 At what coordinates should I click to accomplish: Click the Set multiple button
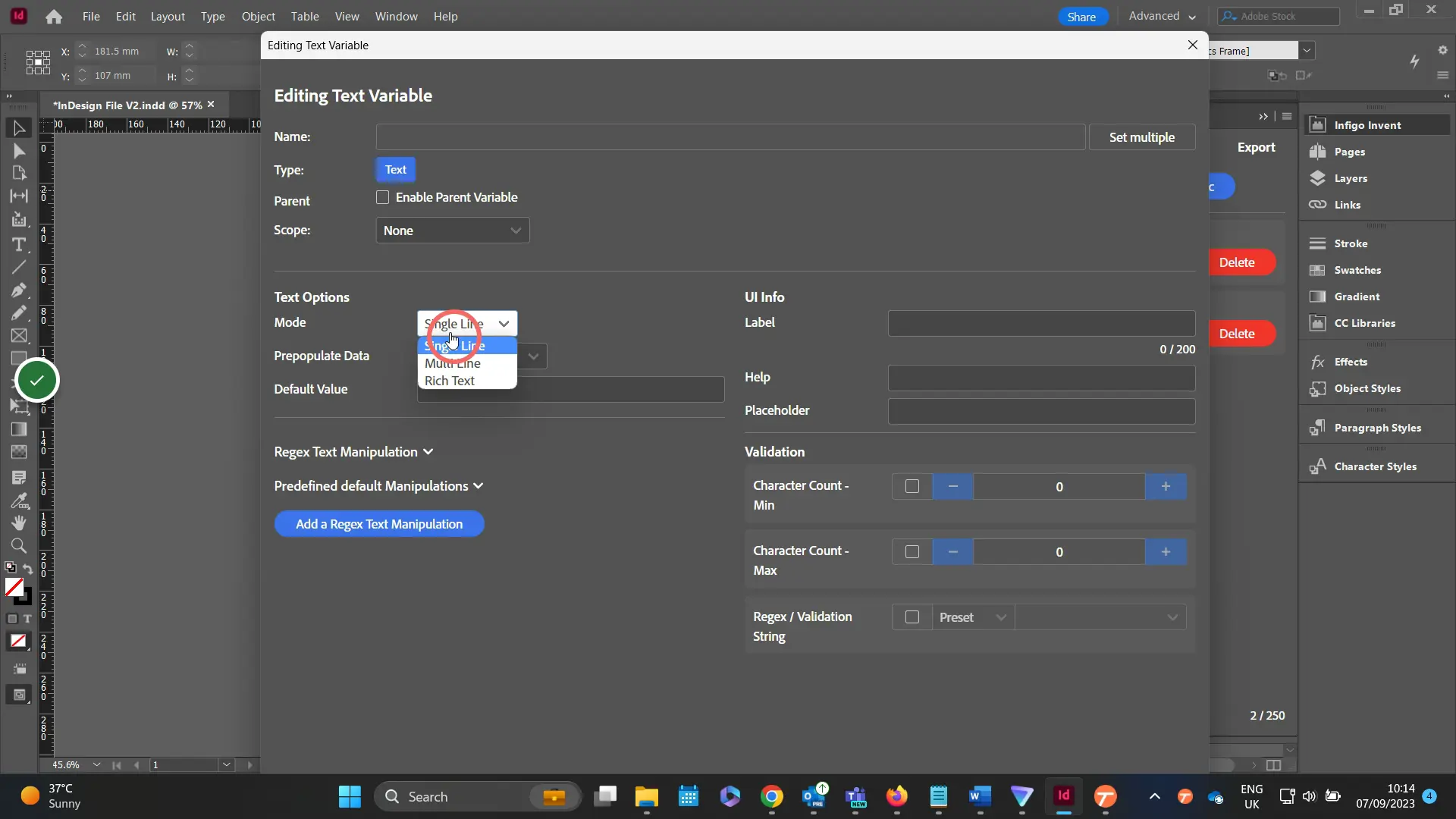click(x=1142, y=137)
